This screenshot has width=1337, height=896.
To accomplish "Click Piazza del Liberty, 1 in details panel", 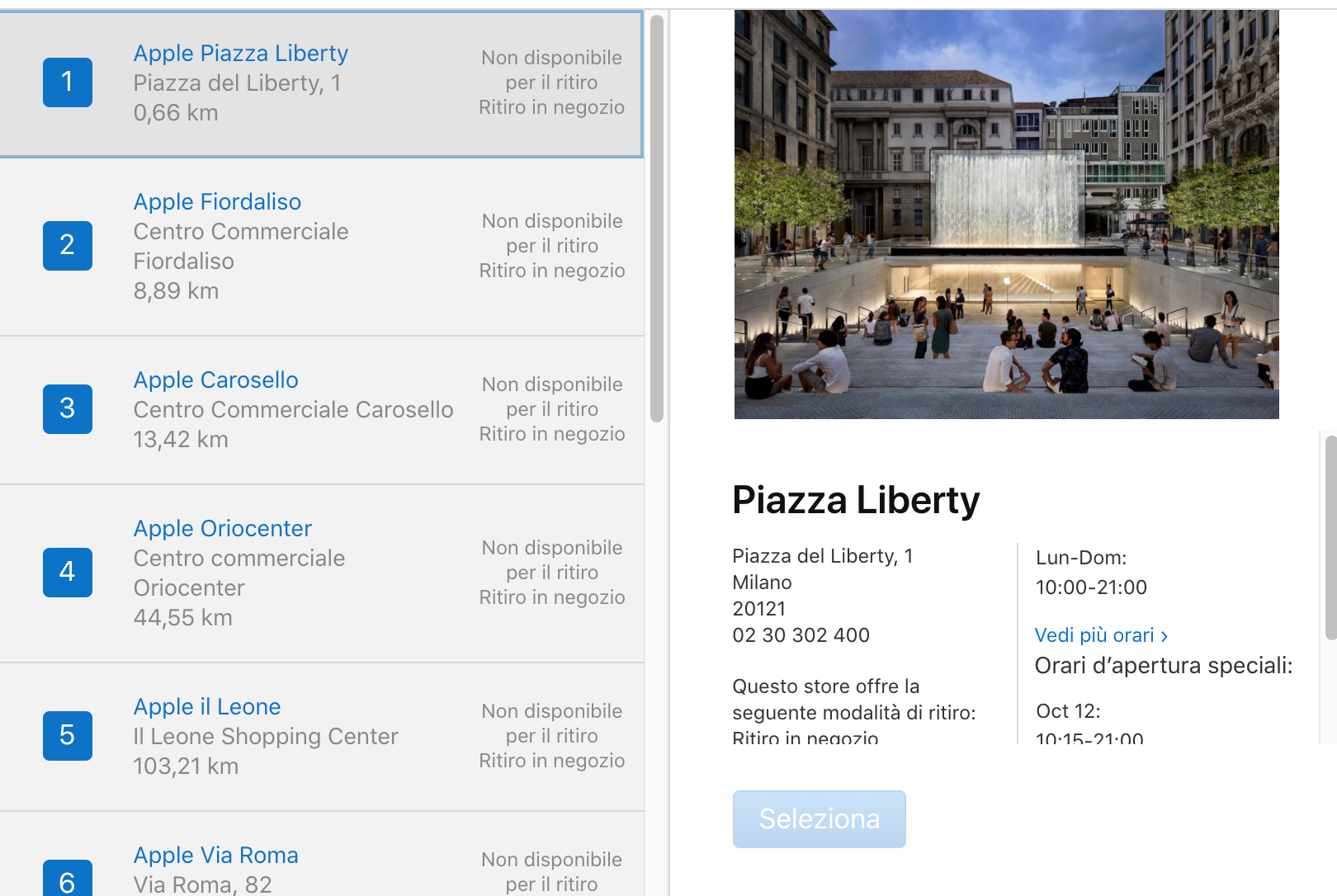I will (x=823, y=556).
